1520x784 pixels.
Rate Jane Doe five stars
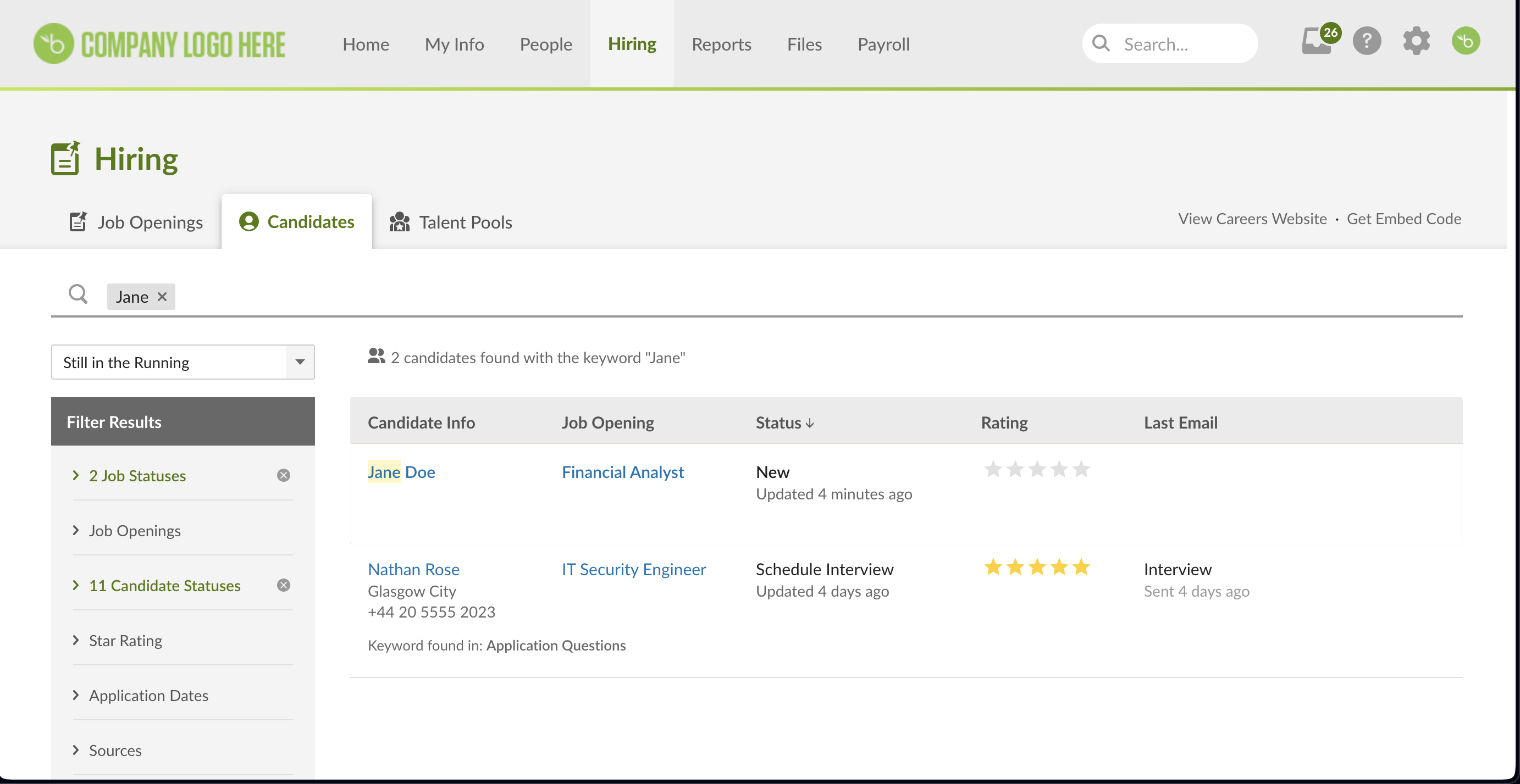tap(1081, 470)
